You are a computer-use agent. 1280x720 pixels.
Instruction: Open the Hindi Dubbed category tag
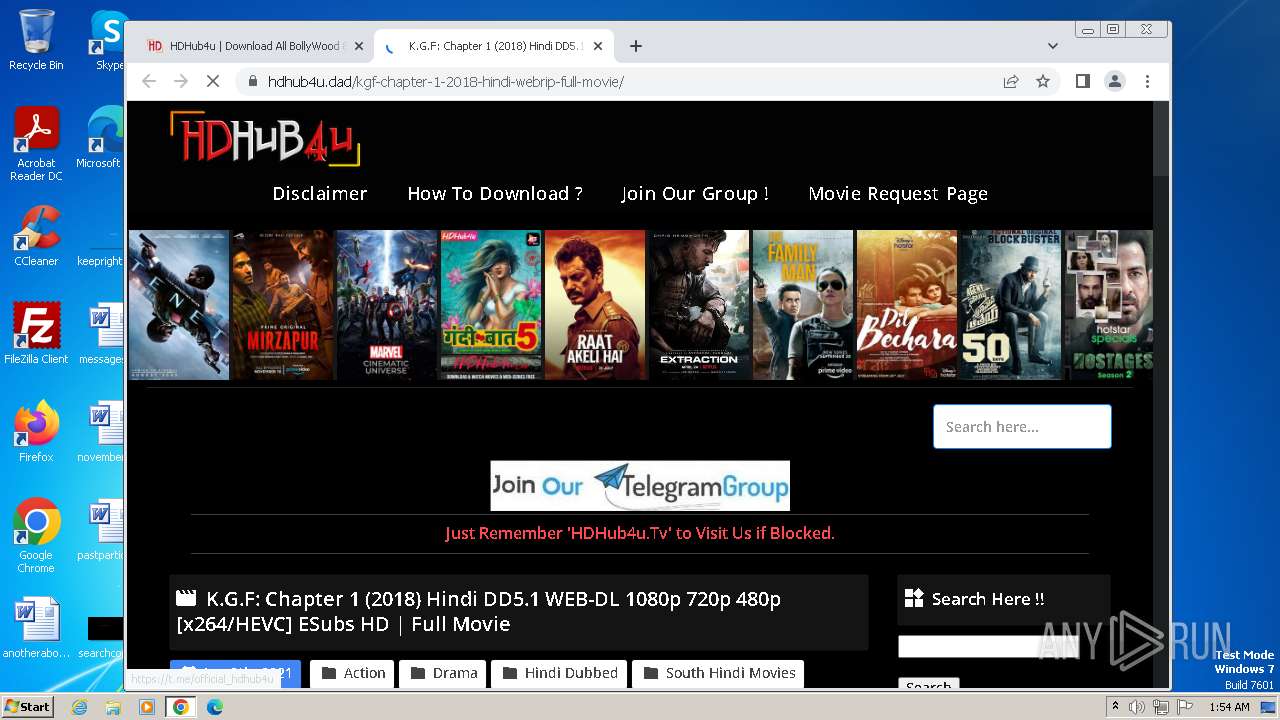tap(559, 673)
